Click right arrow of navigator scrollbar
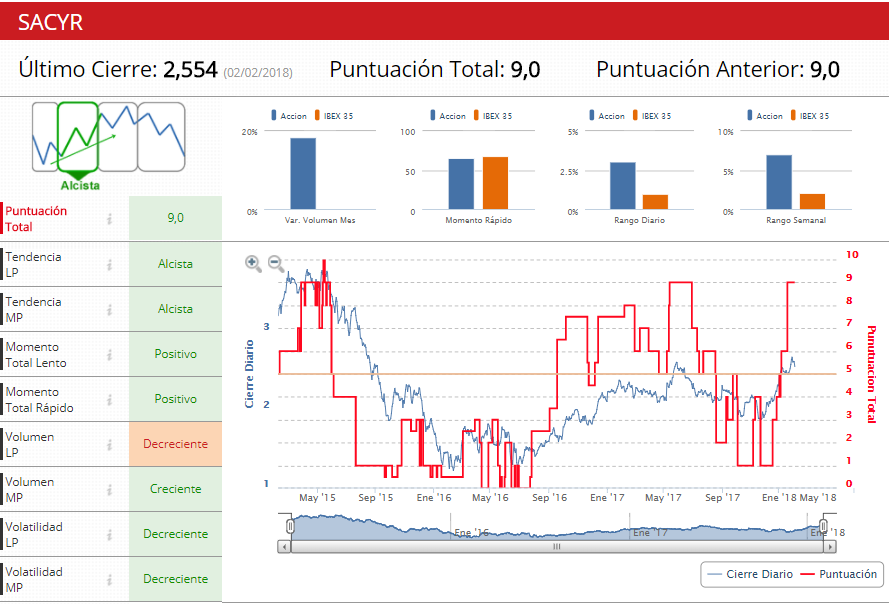Screen dimensions: 891x604 830,547
